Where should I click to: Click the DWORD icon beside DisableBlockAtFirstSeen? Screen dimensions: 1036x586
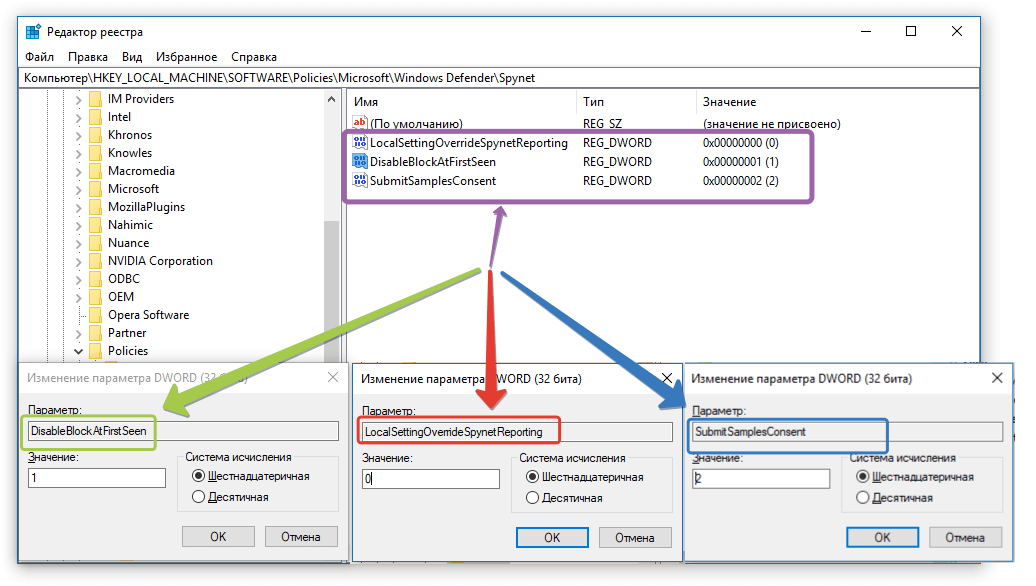[x=360, y=162]
